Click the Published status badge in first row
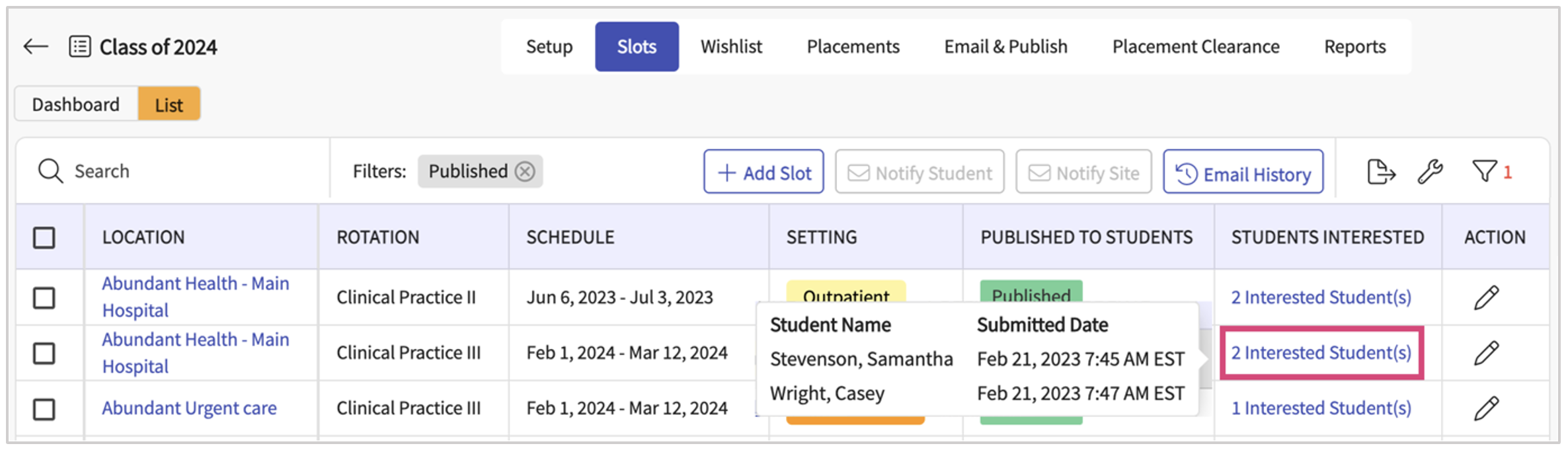This screenshot has height=452, width=1568. pos(1031,293)
